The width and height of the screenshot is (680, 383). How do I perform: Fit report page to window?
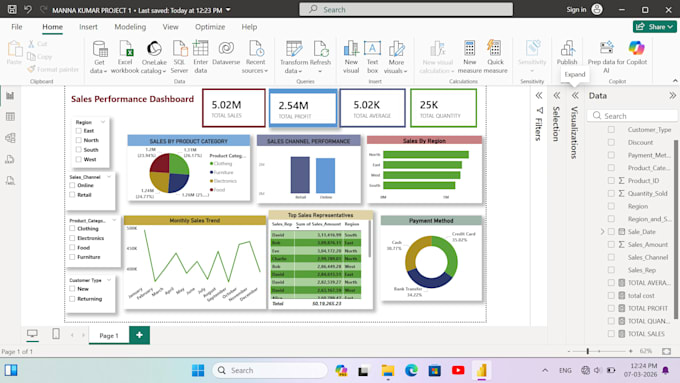click(667, 351)
